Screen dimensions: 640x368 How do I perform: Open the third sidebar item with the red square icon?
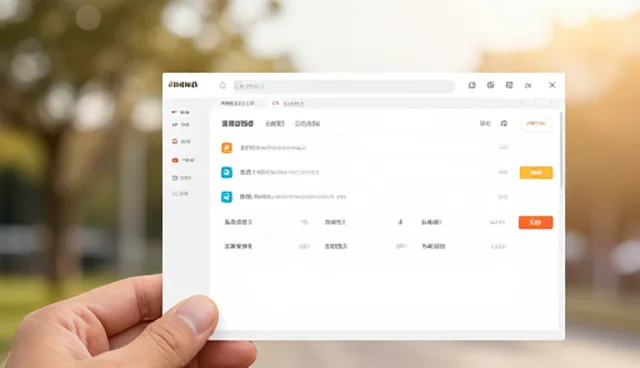(181, 141)
